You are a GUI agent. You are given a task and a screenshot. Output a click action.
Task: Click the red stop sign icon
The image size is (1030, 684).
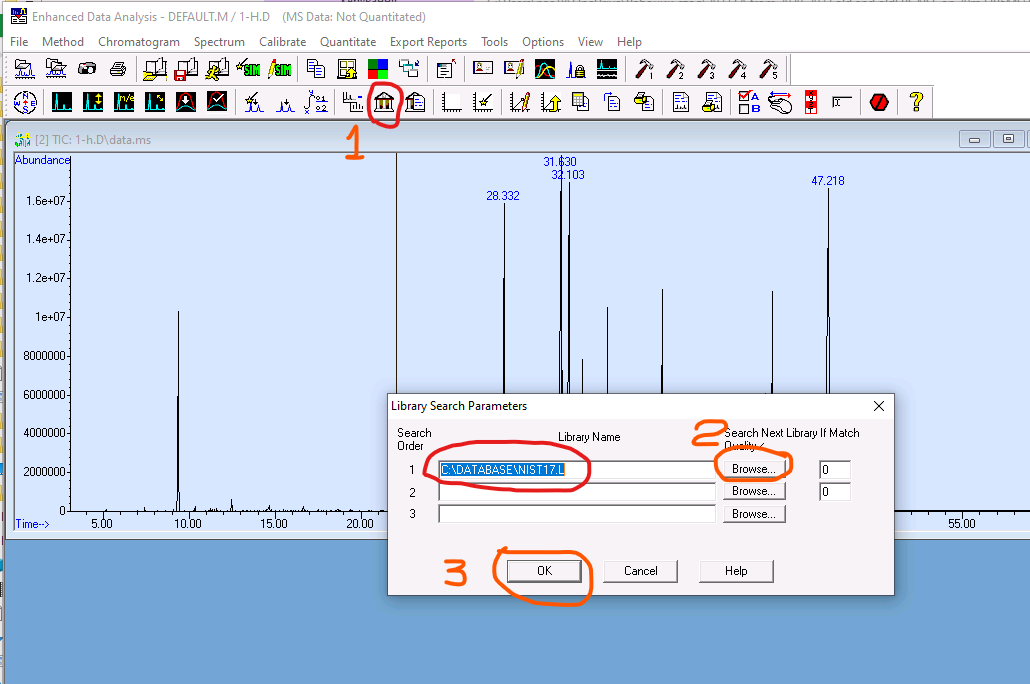879,102
